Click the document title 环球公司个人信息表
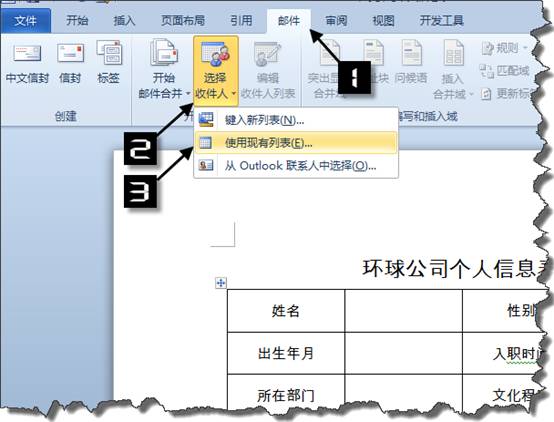This screenshot has width=554, height=422. coord(456,269)
